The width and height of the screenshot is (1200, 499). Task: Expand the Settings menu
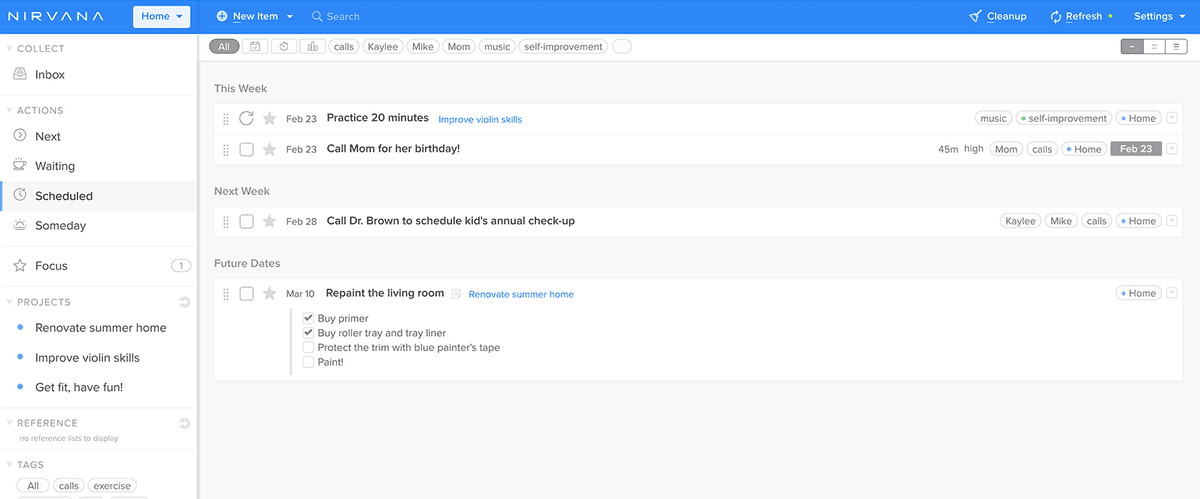coord(1159,17)
